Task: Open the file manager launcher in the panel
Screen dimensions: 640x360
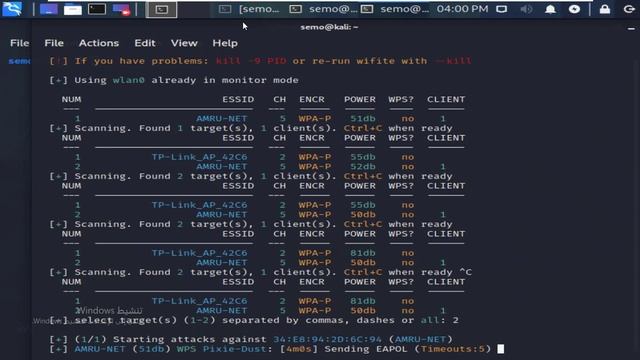Action: tap(73, 9)
